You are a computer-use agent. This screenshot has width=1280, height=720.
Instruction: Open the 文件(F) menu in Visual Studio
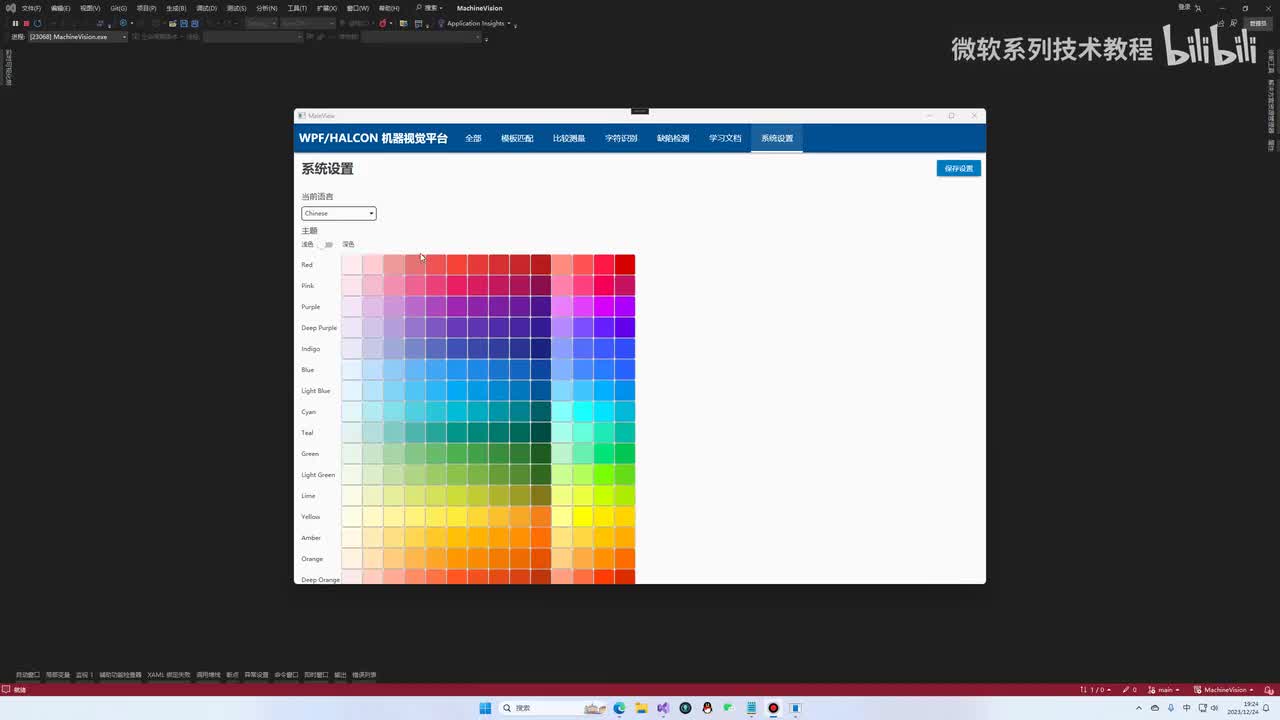31,8
